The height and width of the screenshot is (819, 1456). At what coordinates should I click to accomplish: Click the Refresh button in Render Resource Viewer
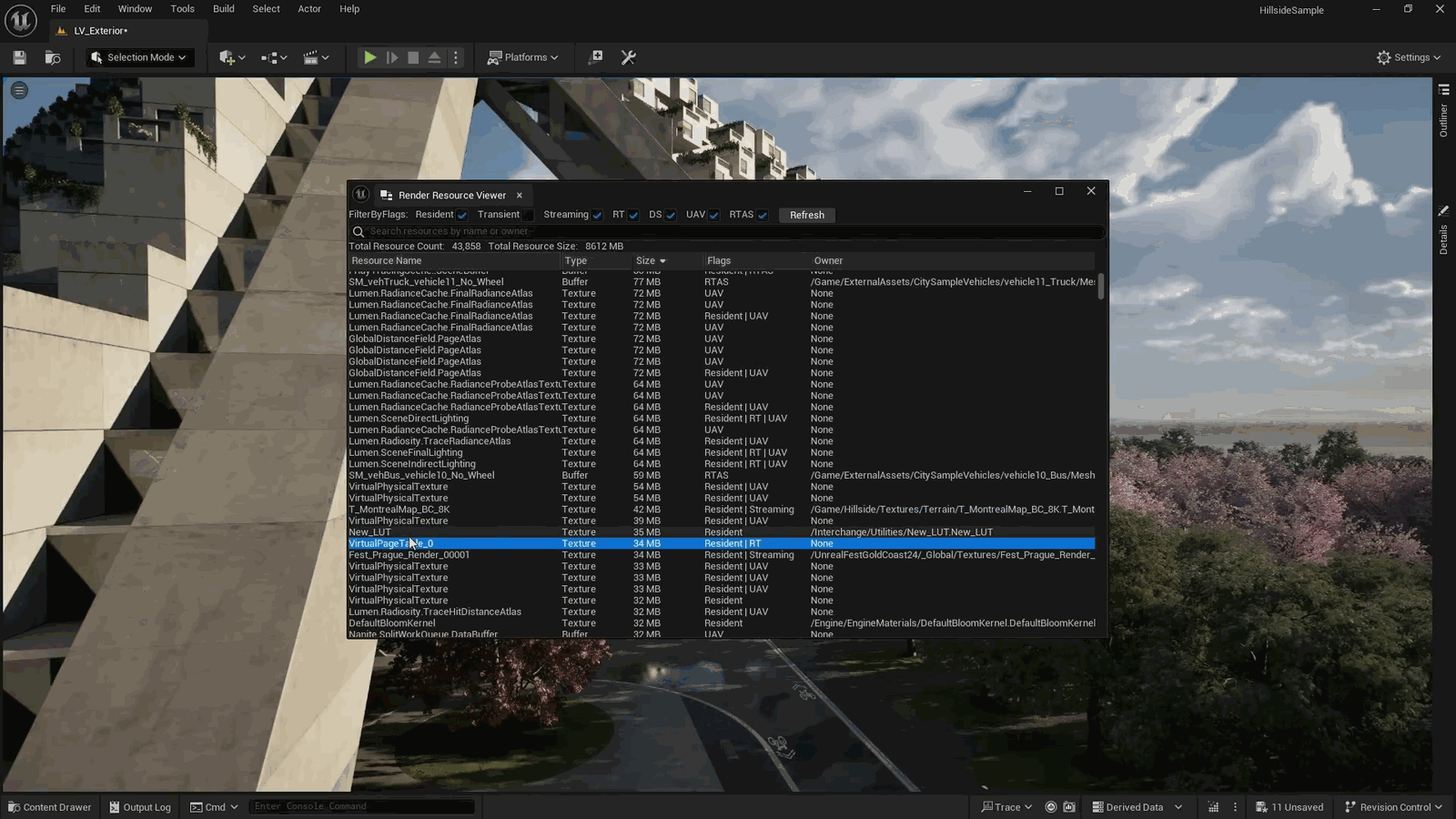point(807,216)
